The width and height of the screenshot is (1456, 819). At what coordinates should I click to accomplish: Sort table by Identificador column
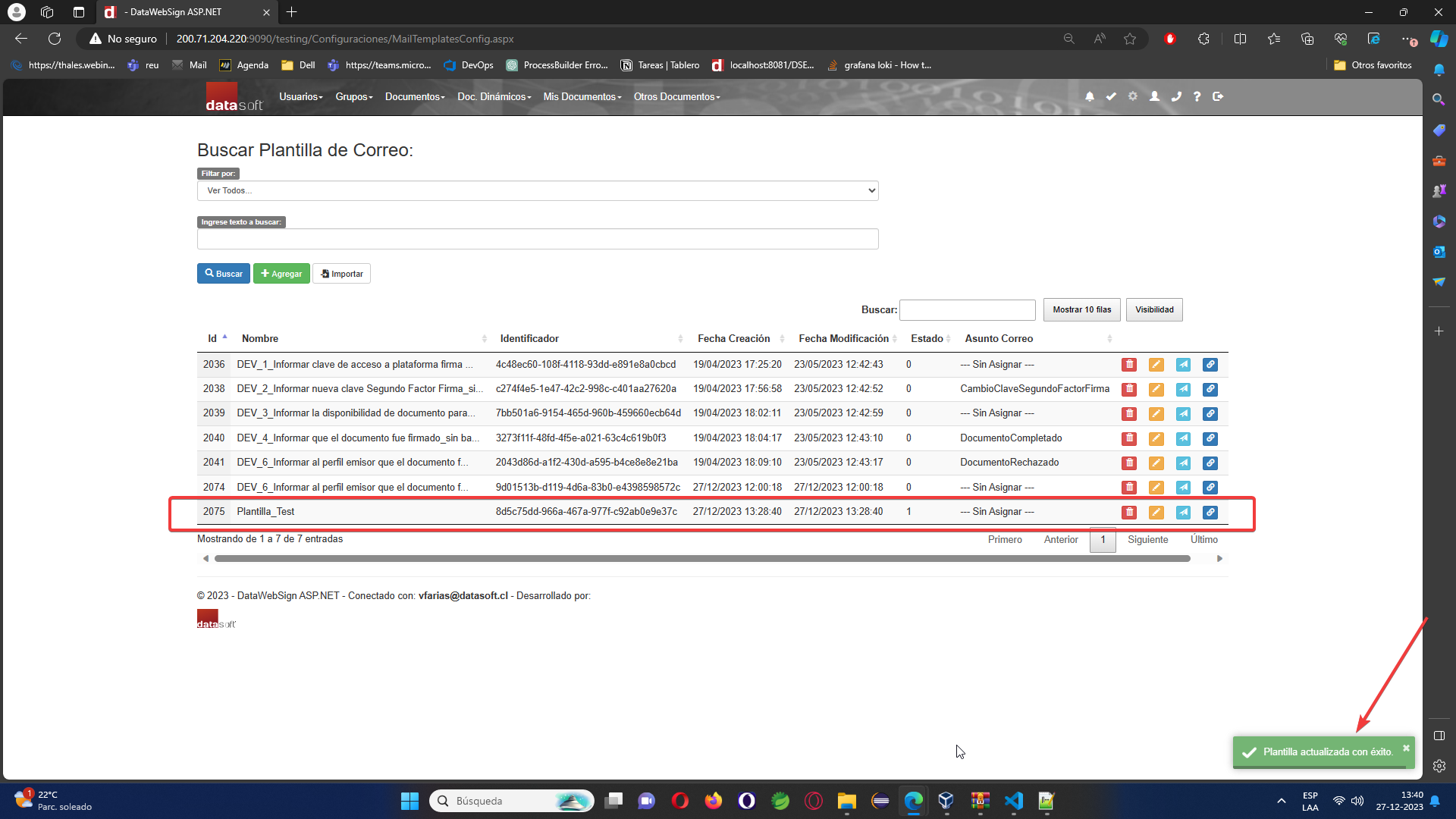click(x=591, y=338)
